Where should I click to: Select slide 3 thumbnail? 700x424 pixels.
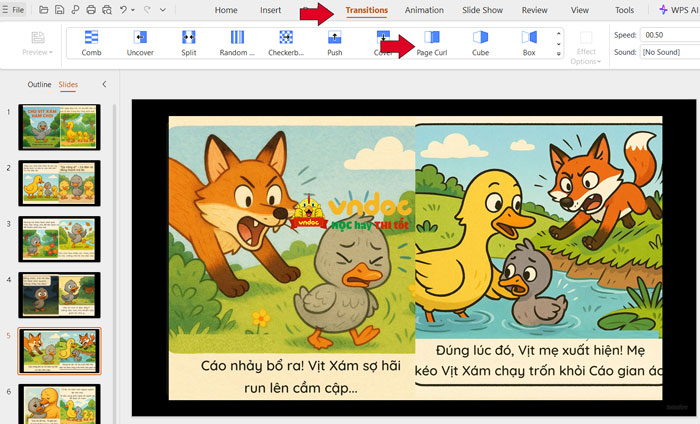[59, 238]
